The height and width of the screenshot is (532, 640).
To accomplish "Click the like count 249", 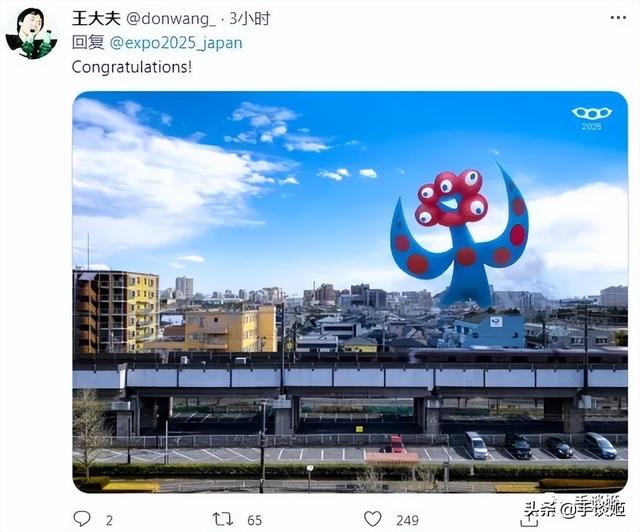I will 407,520.
